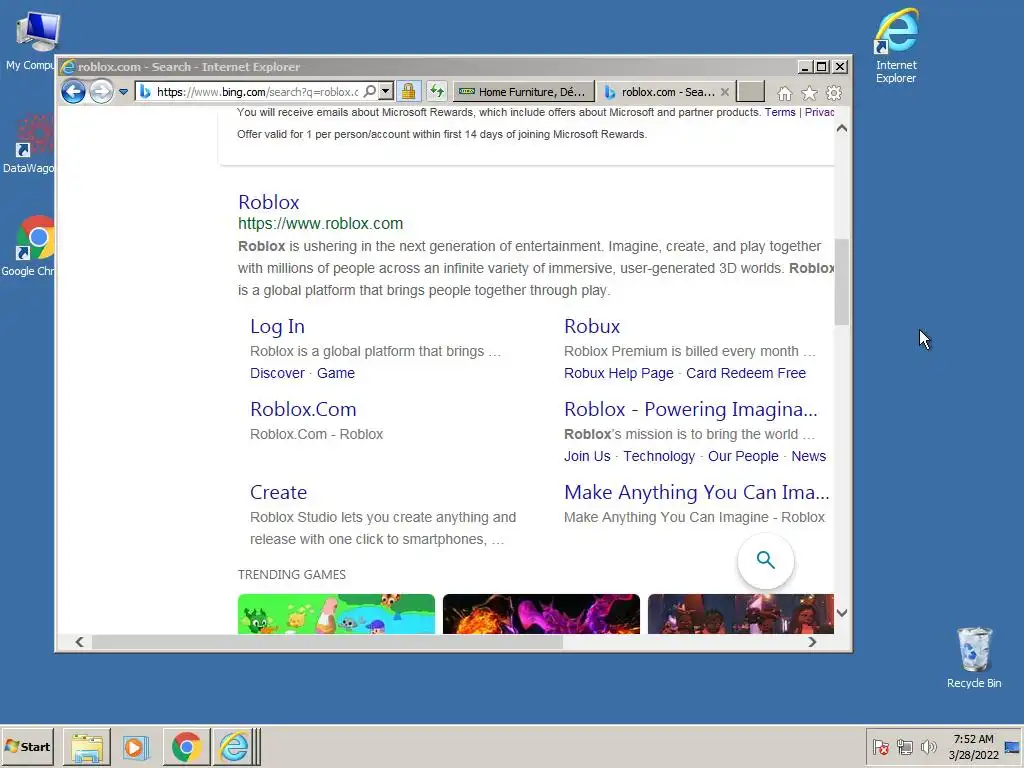The width and height of the screenshot is (1024, 768).
Task: Open the first trending game thumbnail
Action: (x=336, y=614)
